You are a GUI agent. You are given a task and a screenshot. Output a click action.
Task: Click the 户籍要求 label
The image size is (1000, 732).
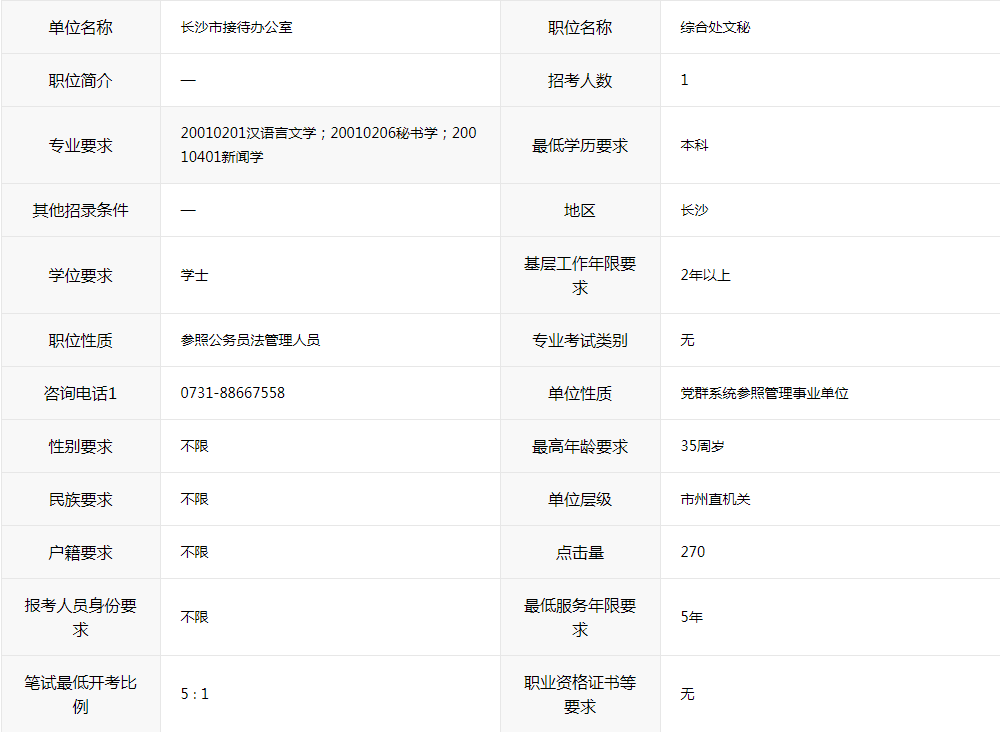pyautogui.click(x=80, y=552)
